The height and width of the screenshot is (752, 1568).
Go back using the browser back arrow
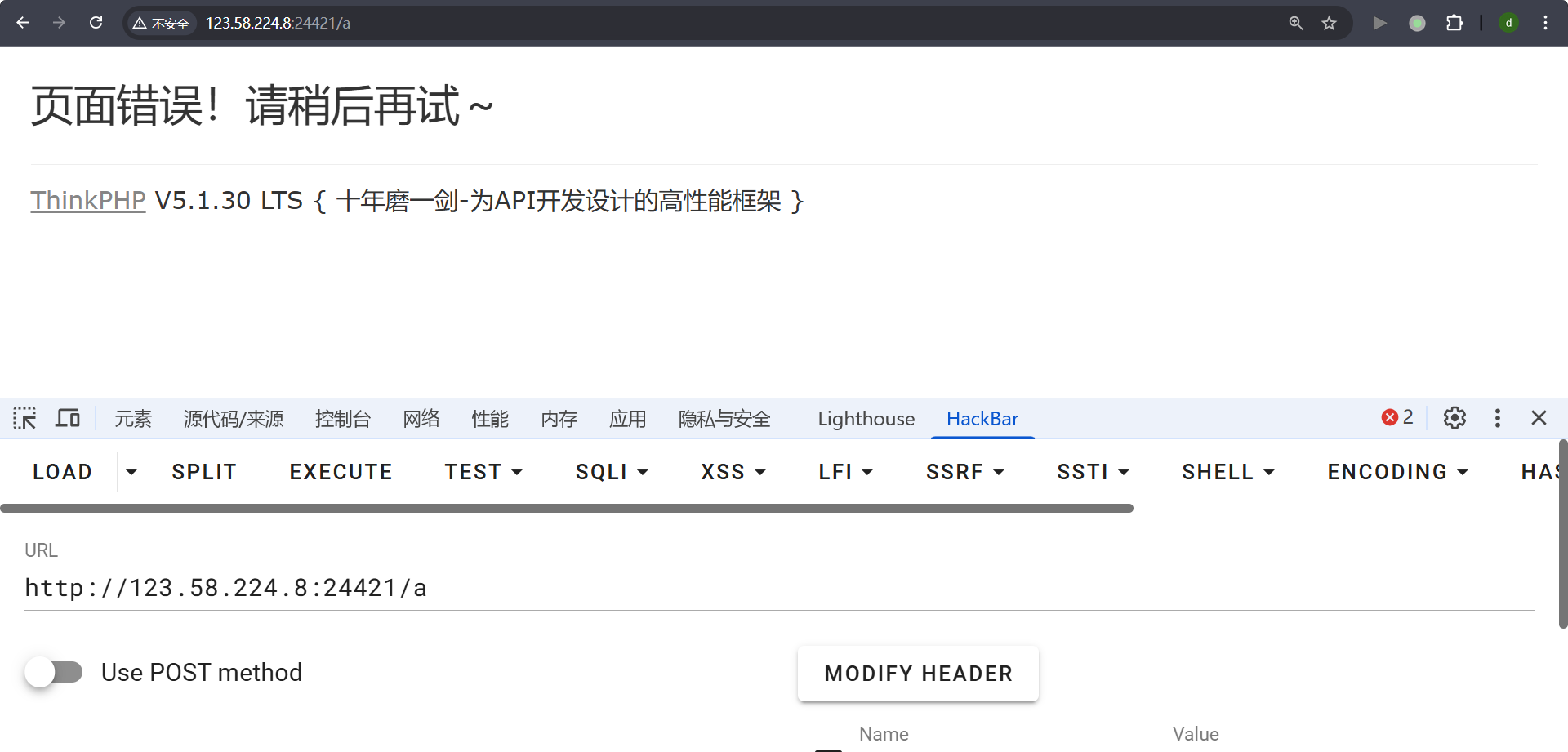(x=23, y=23)
